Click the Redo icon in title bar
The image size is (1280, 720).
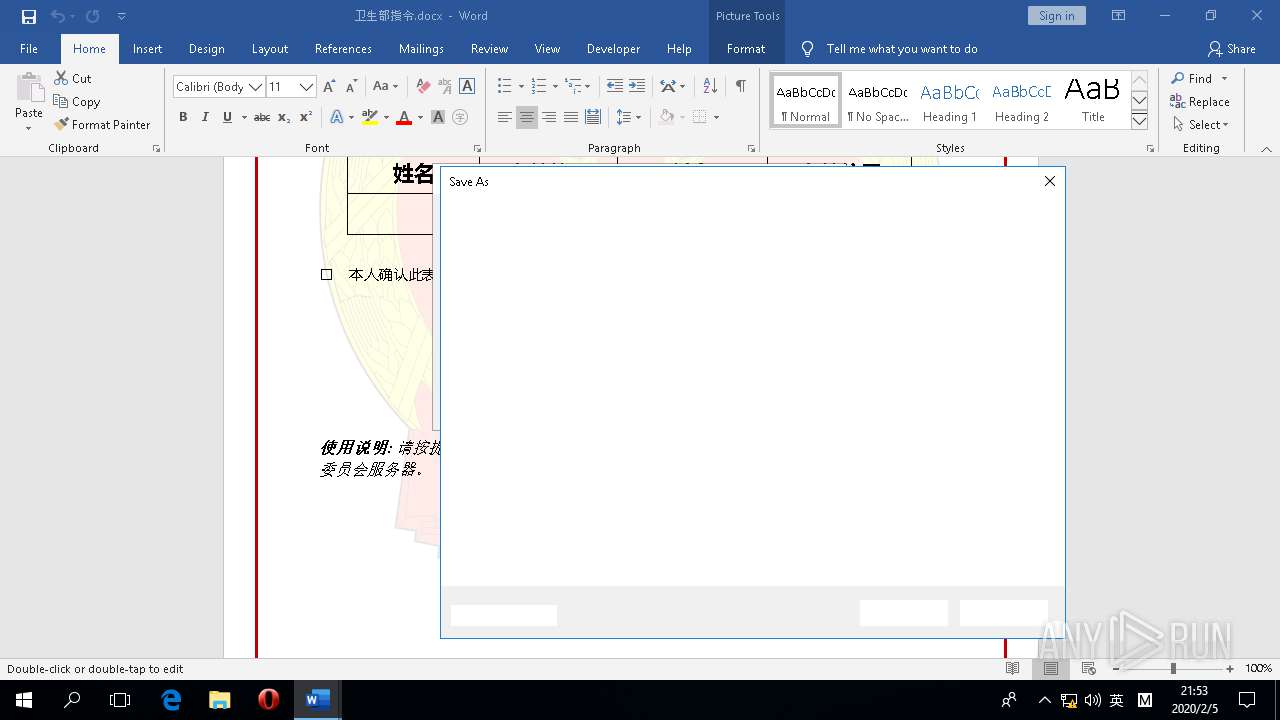click(x=92, y=16)
